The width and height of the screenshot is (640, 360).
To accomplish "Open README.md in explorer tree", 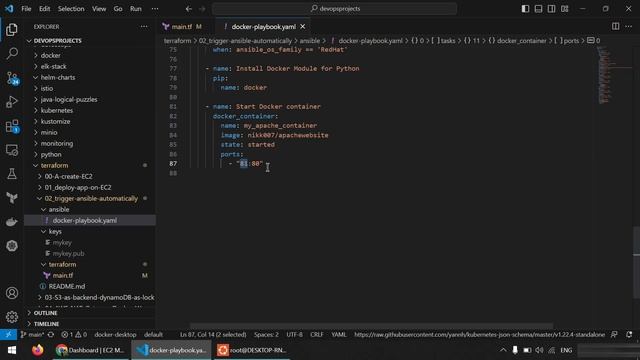I will [x=67, y=287].
